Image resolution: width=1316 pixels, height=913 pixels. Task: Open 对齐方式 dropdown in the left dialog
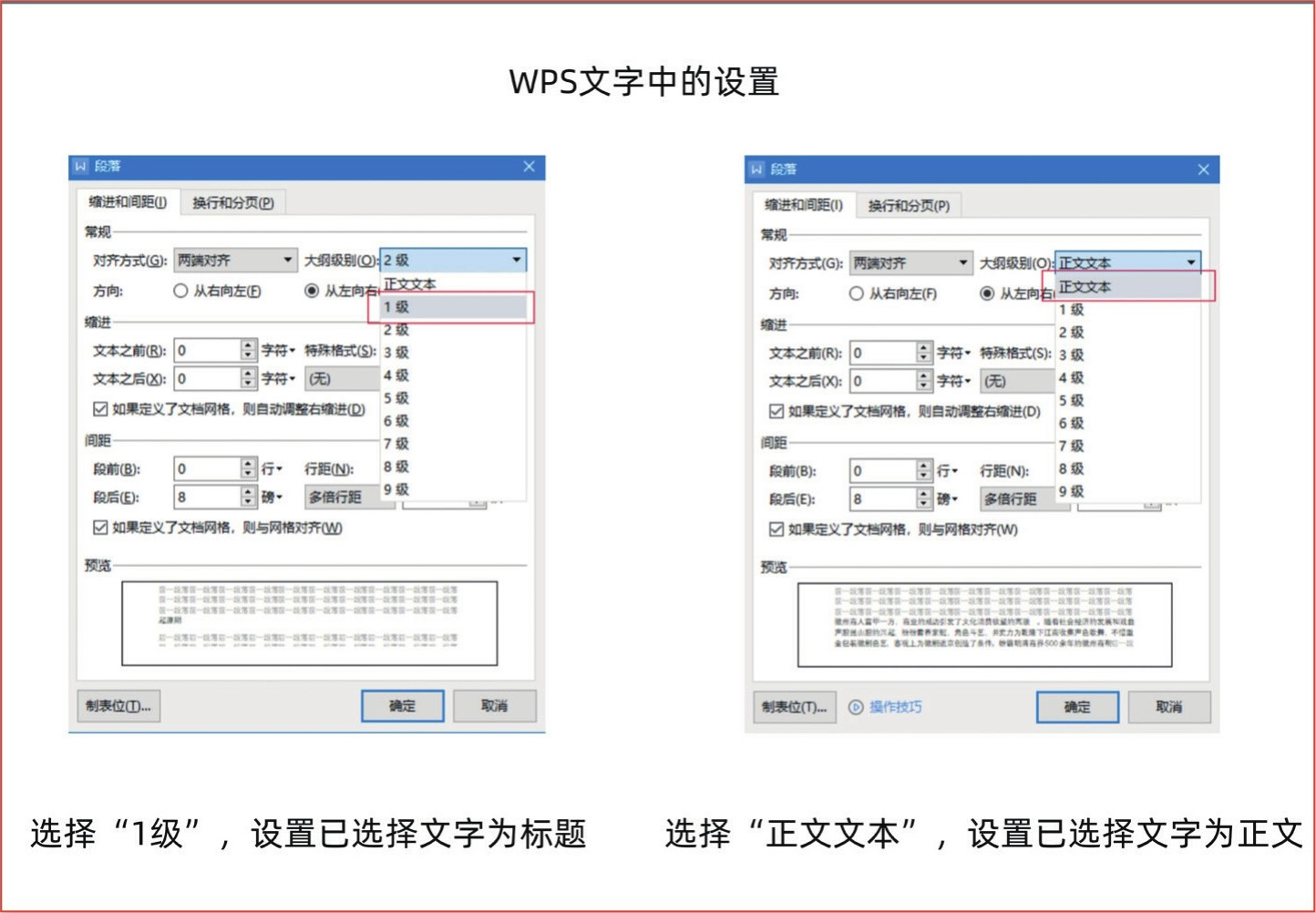235,260
